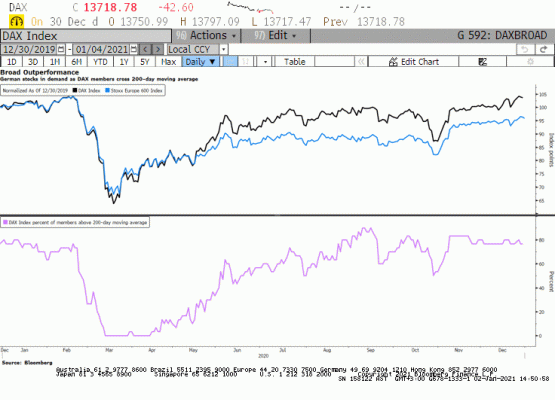
Task: Click the Table button
Action: click(x=294, y=62)
